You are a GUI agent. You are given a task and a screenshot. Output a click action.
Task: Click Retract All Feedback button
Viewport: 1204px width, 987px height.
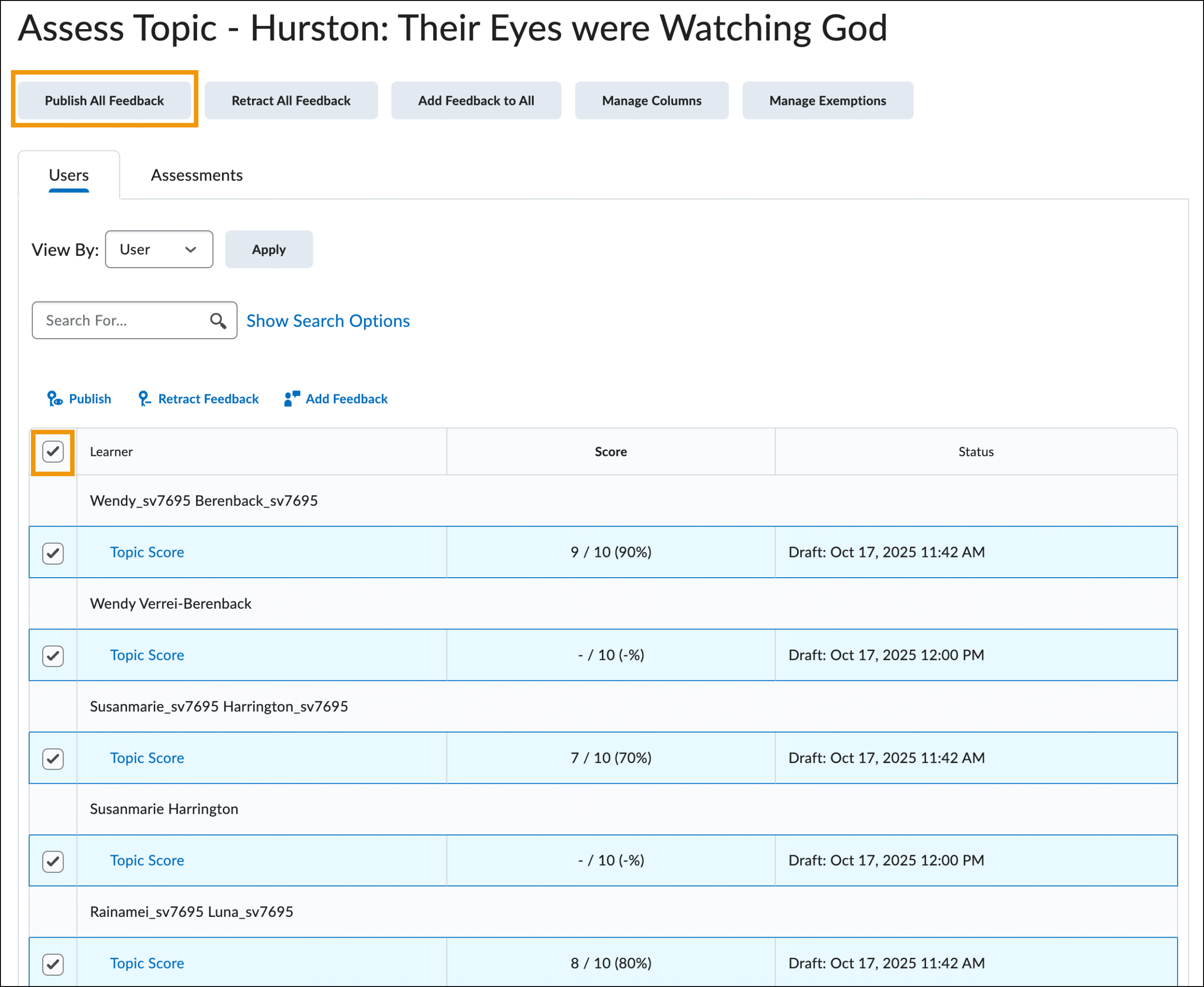pos(291,101)
